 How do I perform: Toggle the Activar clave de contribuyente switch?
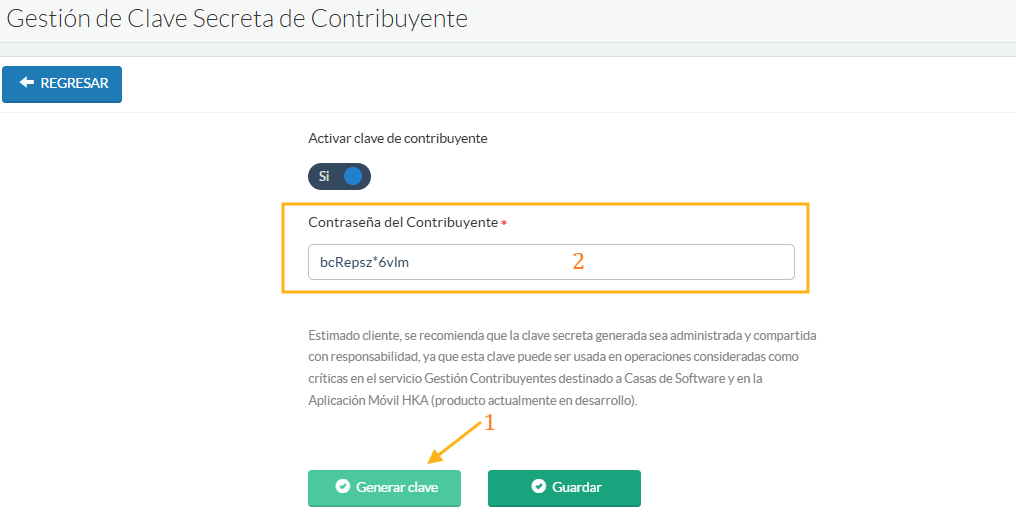[339, 176]
